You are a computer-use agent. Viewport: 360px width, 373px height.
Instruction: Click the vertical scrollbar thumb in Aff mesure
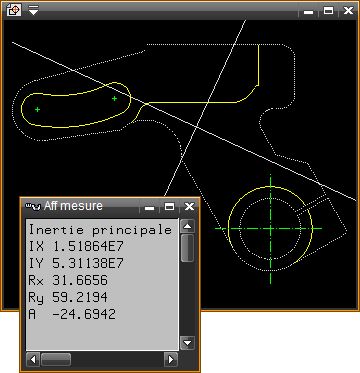[x=187, y=248]
